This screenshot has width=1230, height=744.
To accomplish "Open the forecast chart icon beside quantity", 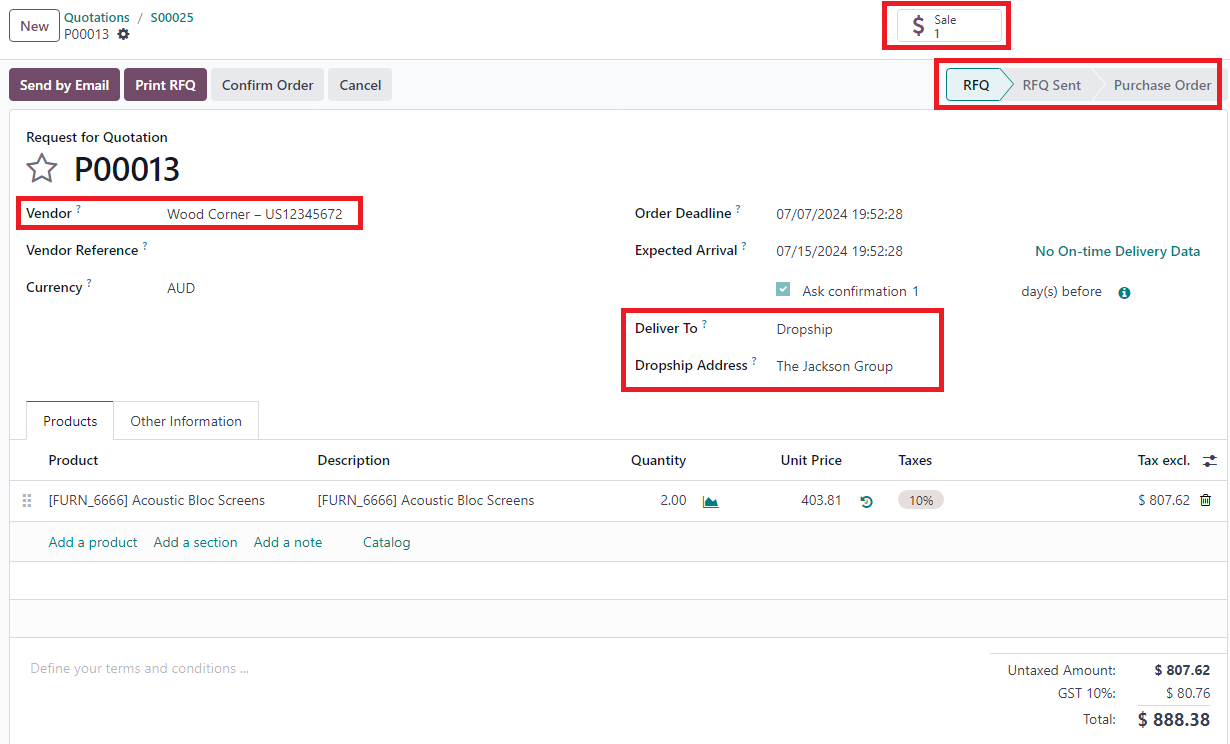I will point(710,501).
